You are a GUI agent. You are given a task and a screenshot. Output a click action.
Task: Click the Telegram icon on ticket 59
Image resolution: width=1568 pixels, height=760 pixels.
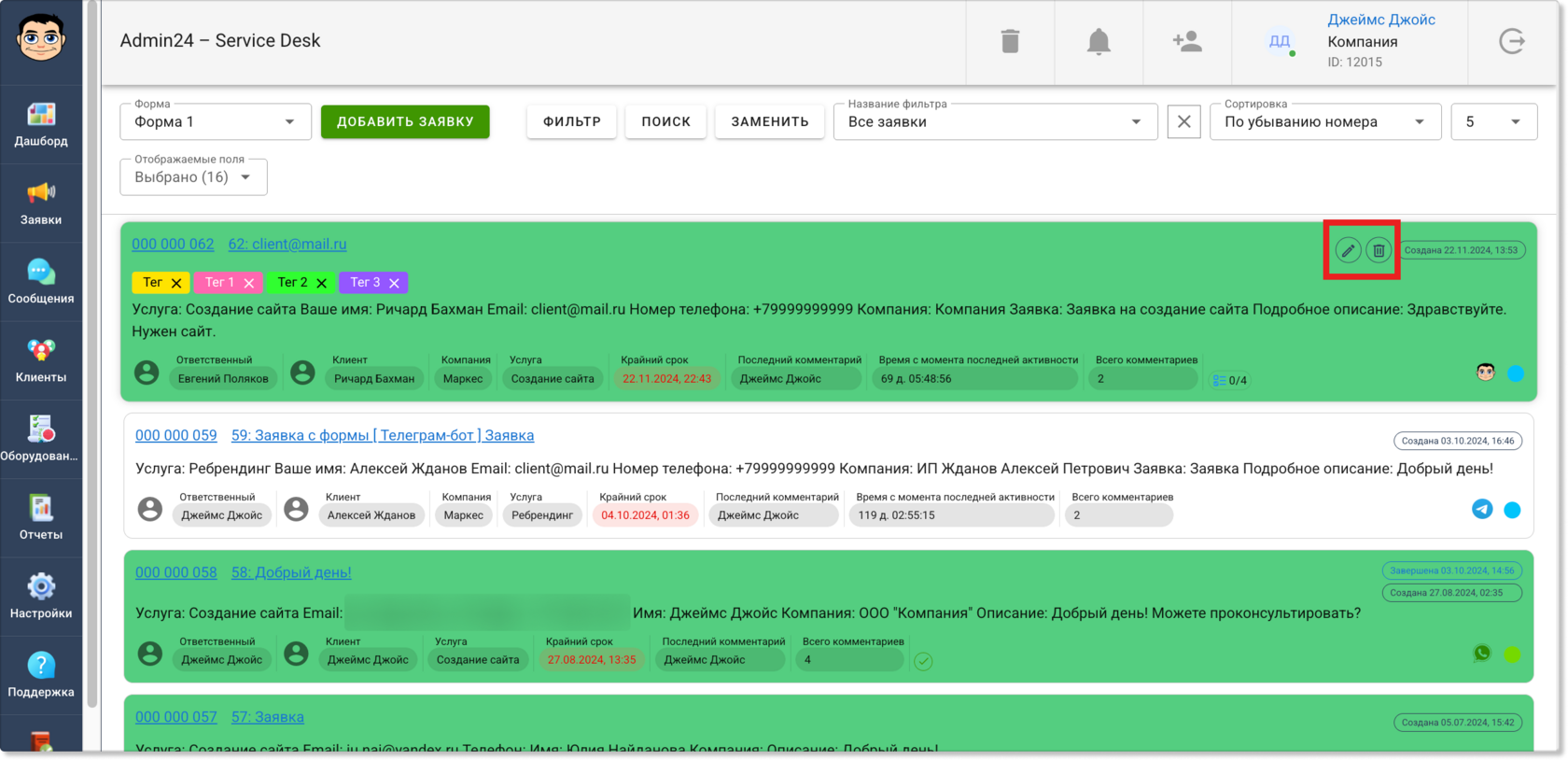1482,509
